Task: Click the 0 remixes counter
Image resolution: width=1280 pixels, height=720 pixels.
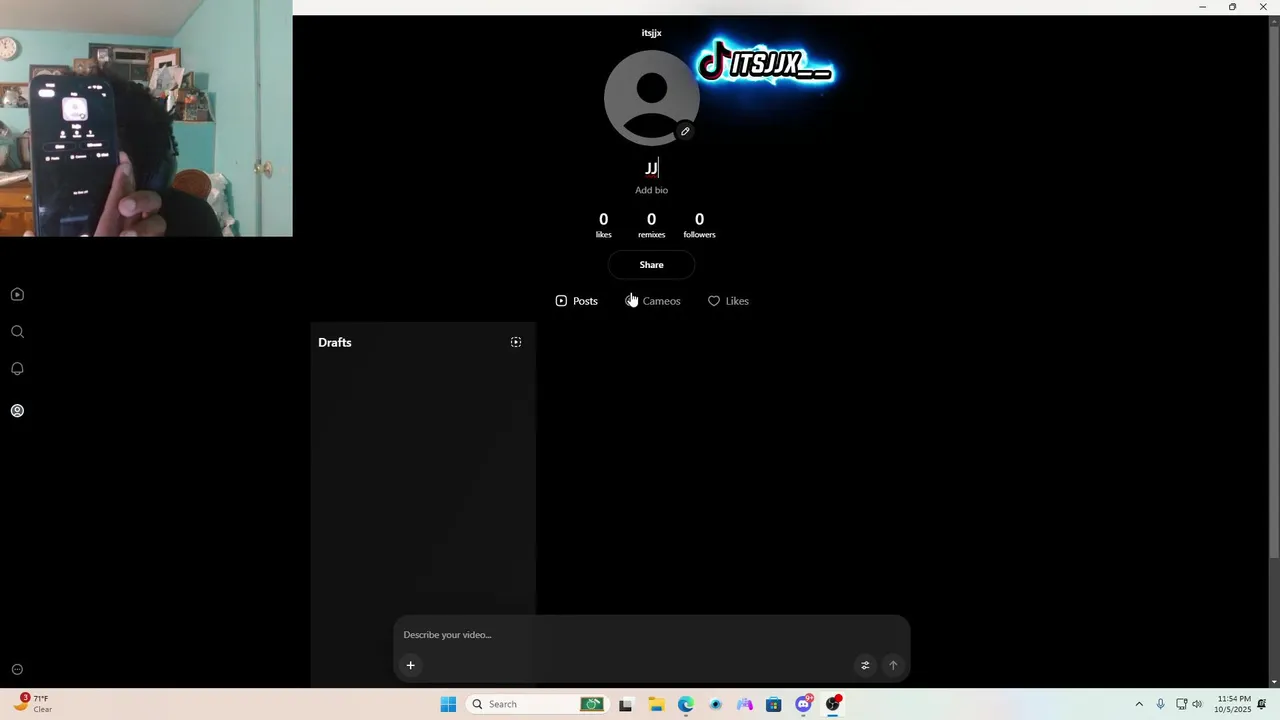Action: [651, 225]
